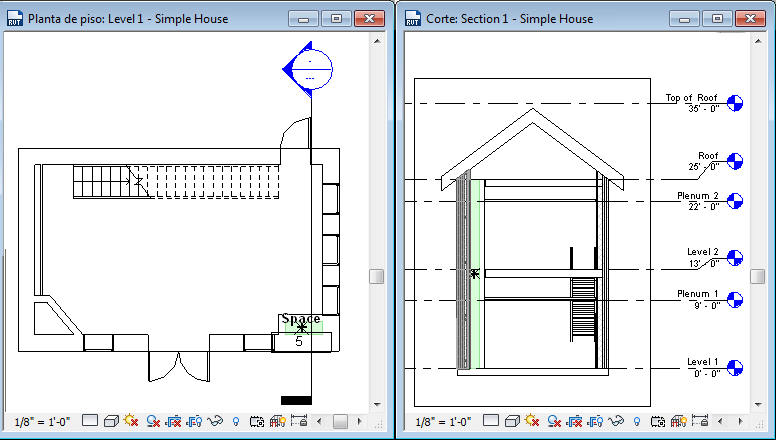Toggle Shadows in Level 1 plan window
The height and width of the screenshot is (440, 776).
(x=153, y=421)
